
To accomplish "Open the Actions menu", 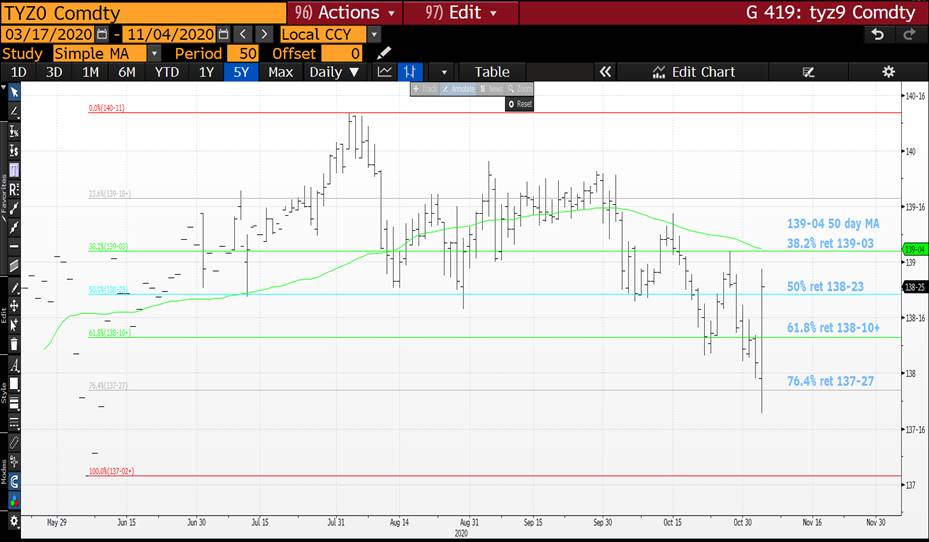I will click(x=347, y=12).
